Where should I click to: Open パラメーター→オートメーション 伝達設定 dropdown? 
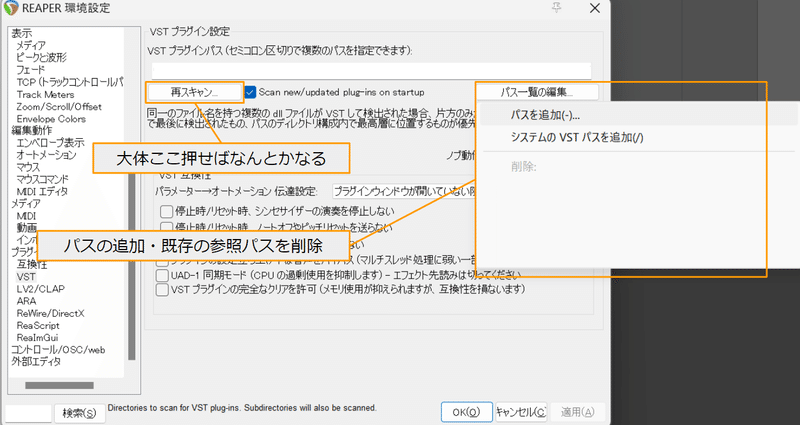[x=404, y=191]
